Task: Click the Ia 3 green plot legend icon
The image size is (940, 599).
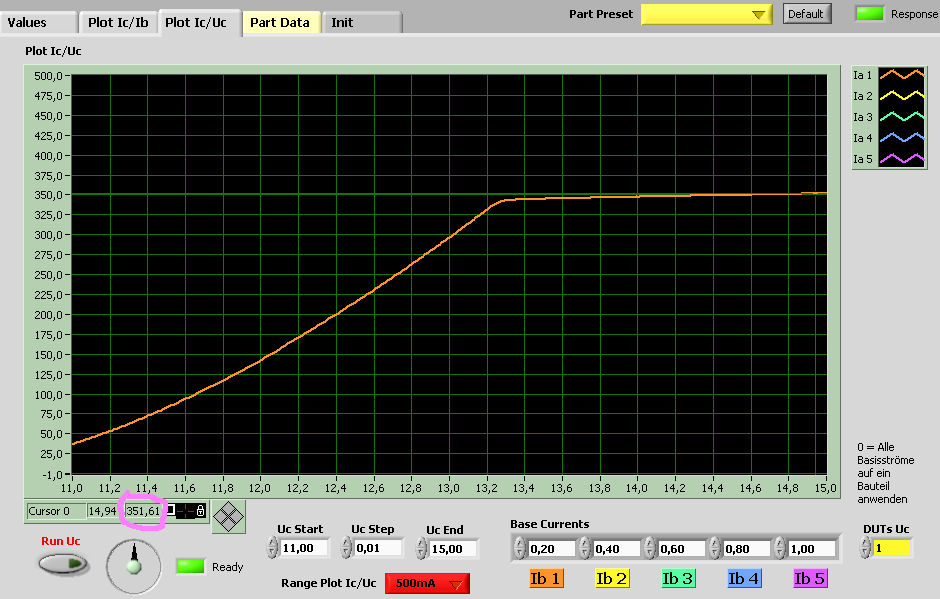Action: click(900, 117)
